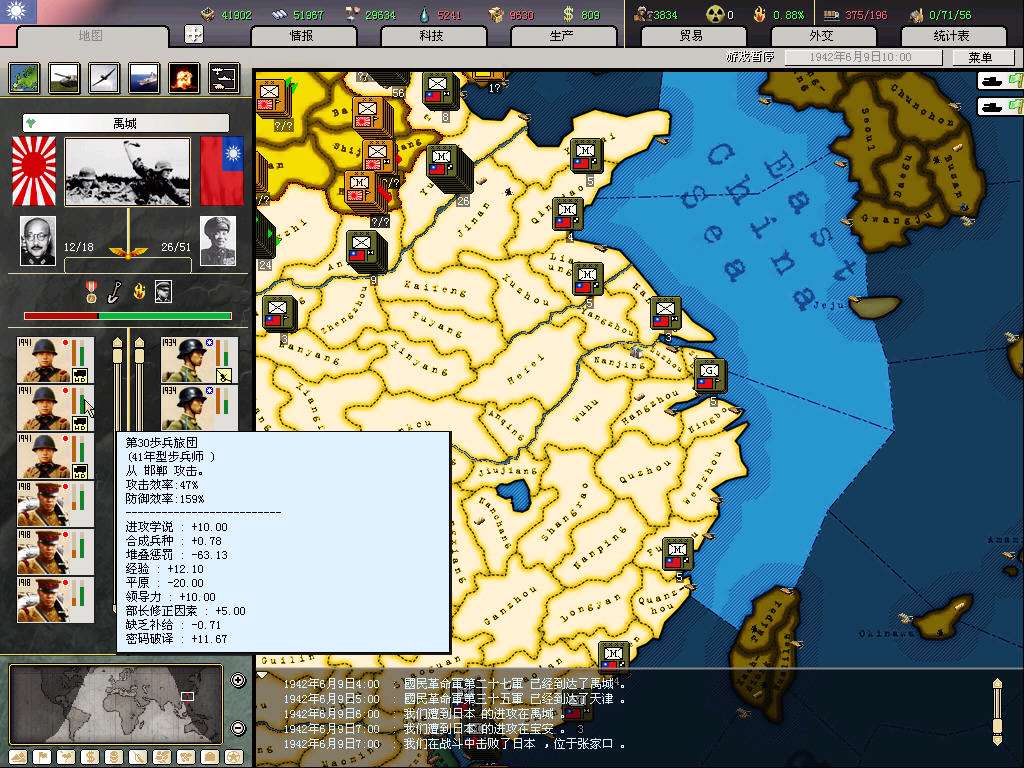Click the right defender list scrollbar
Viewport: 1024px width, 768px height.
[x=139, y=385]
